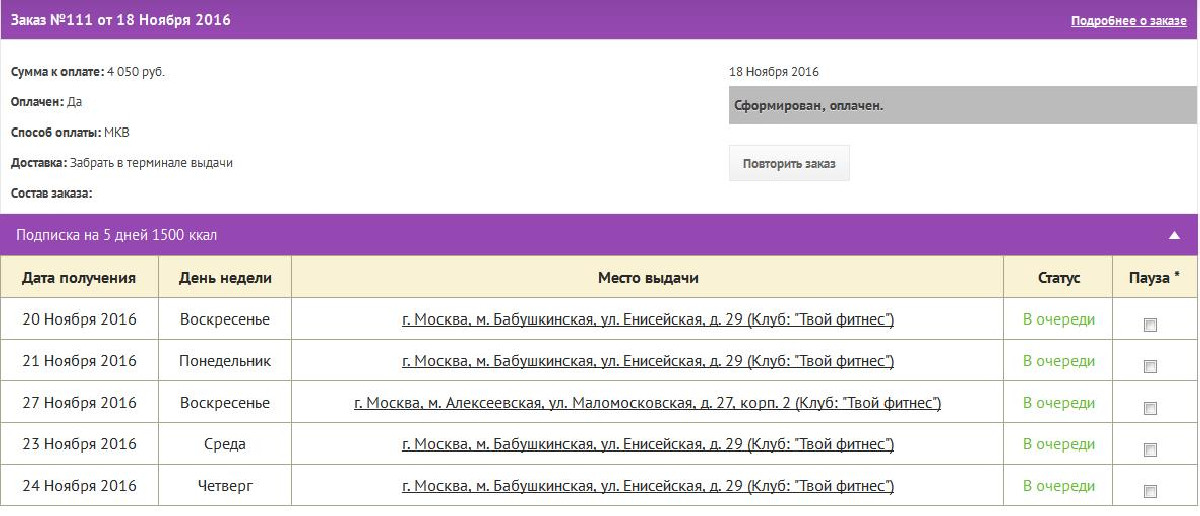Click 'В очереди' status for 27 Ноября
1200x516 pixels.
[1059, 403]
